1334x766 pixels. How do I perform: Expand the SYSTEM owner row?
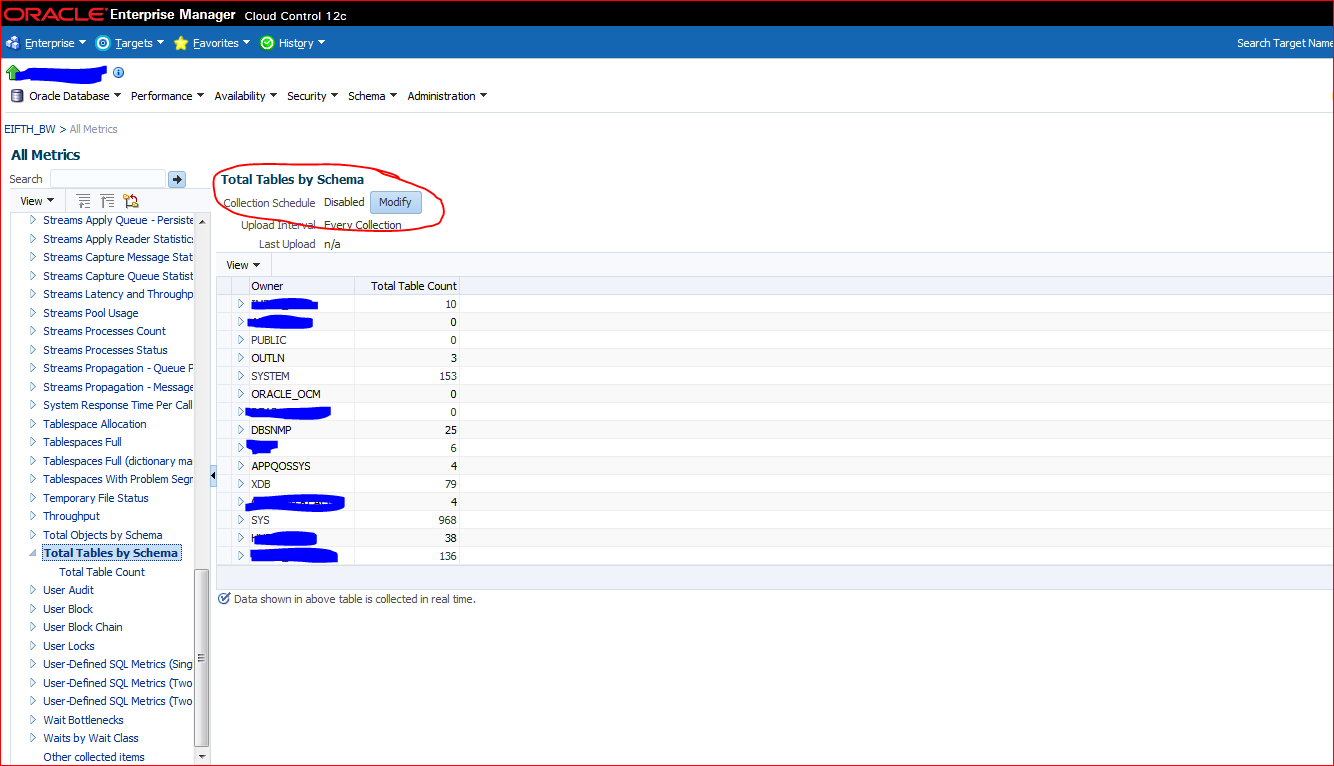[x=241, y=376]
